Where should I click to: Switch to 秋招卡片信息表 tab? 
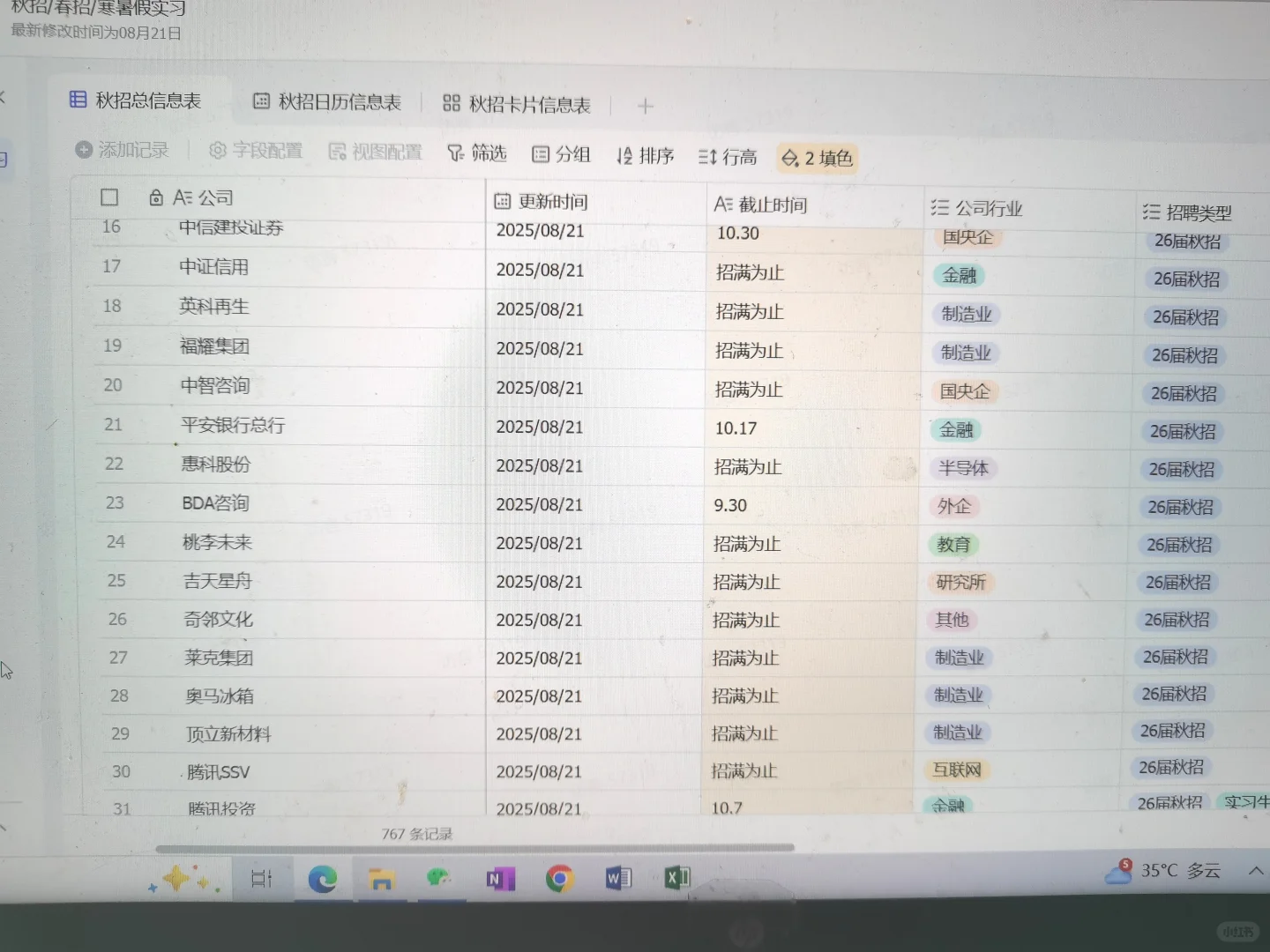[517, 104]
